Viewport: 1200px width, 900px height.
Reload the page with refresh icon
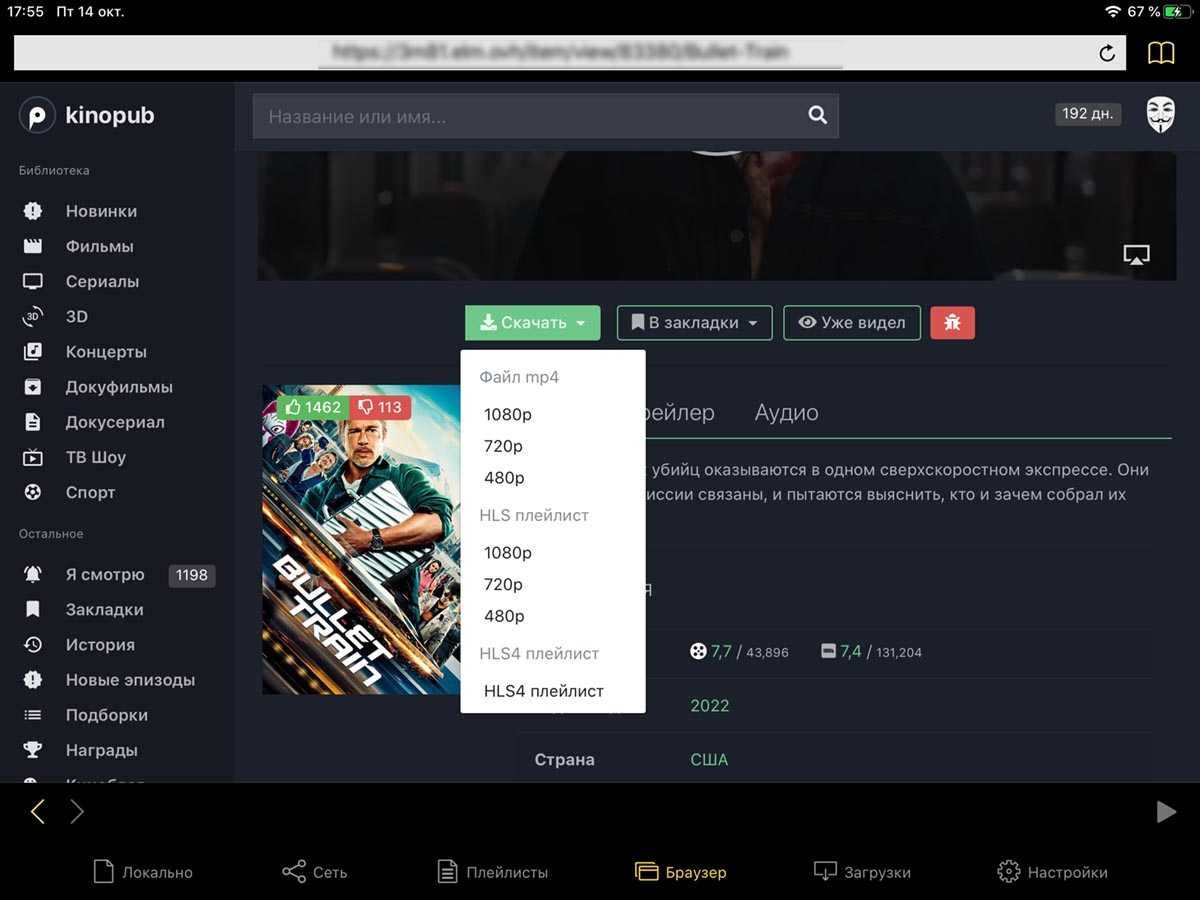pyautogui.click(x=1107, y=54)
